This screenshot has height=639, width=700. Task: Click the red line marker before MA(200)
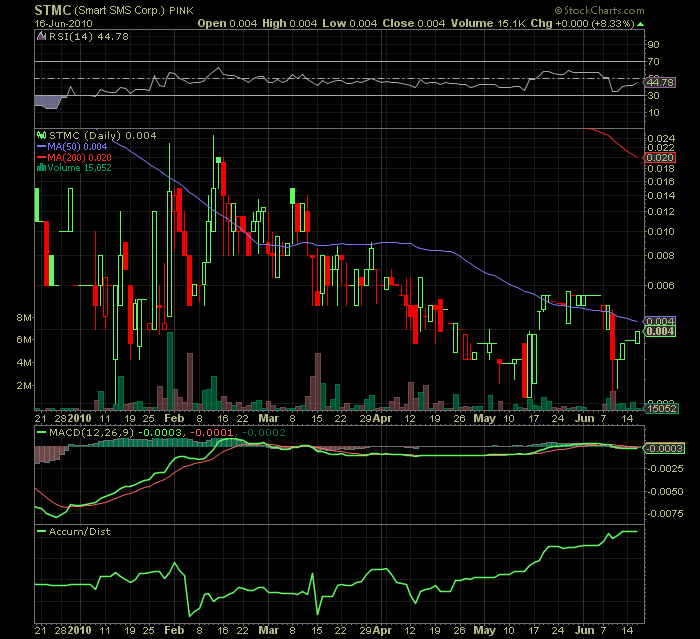tap(42, 158)
